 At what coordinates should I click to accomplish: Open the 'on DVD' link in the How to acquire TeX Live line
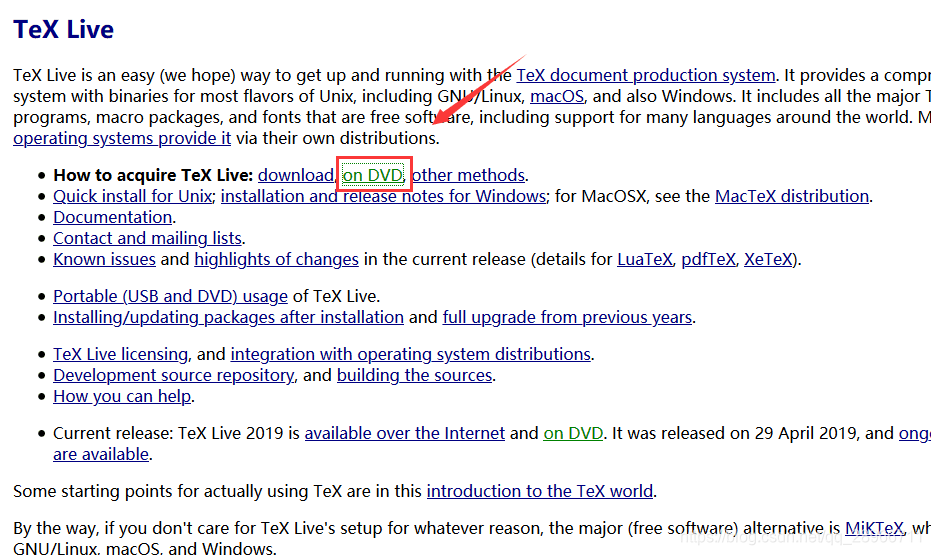tap(373, 175)
